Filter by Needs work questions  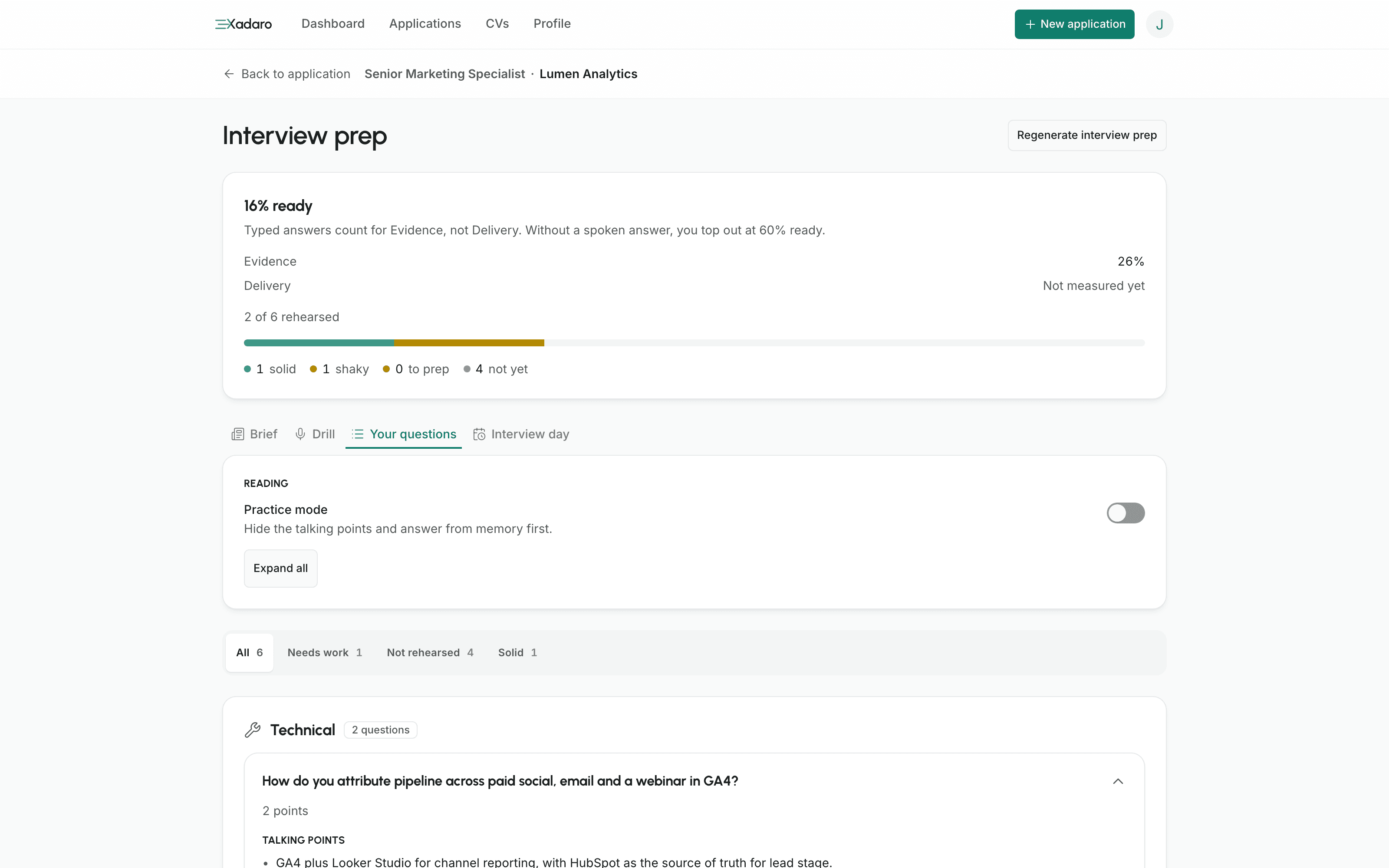point(325,653)
